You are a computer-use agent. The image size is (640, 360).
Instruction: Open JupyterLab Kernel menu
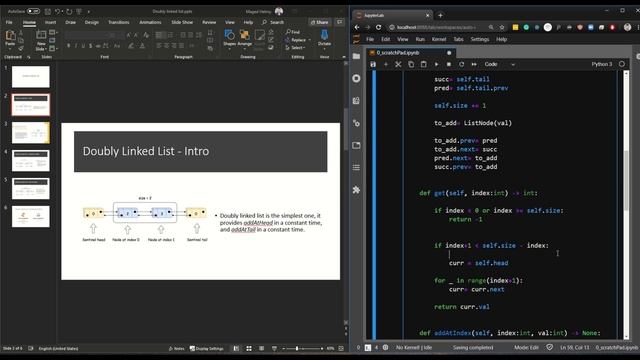[x=439, y=39]
